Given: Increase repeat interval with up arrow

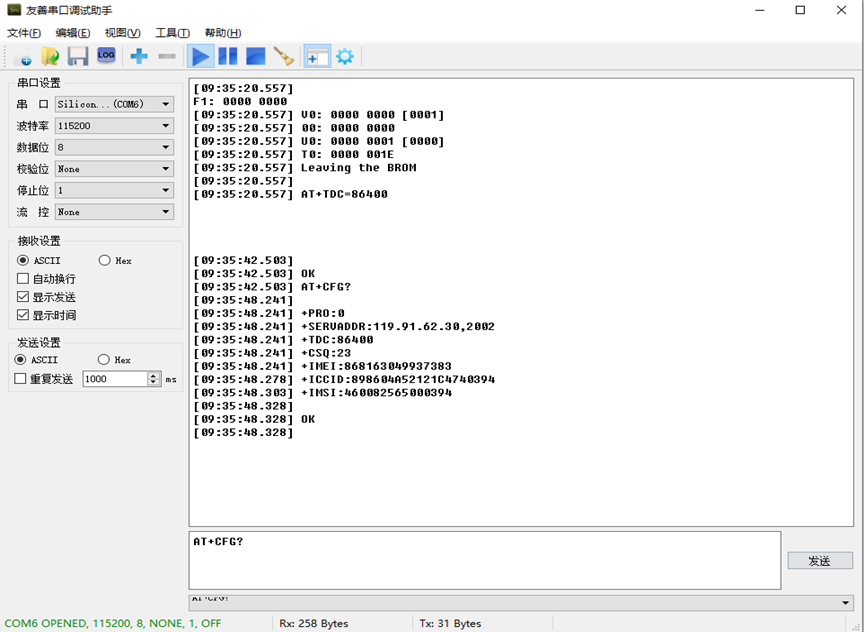Looking at the screenshot, I should tap(154, 375).
